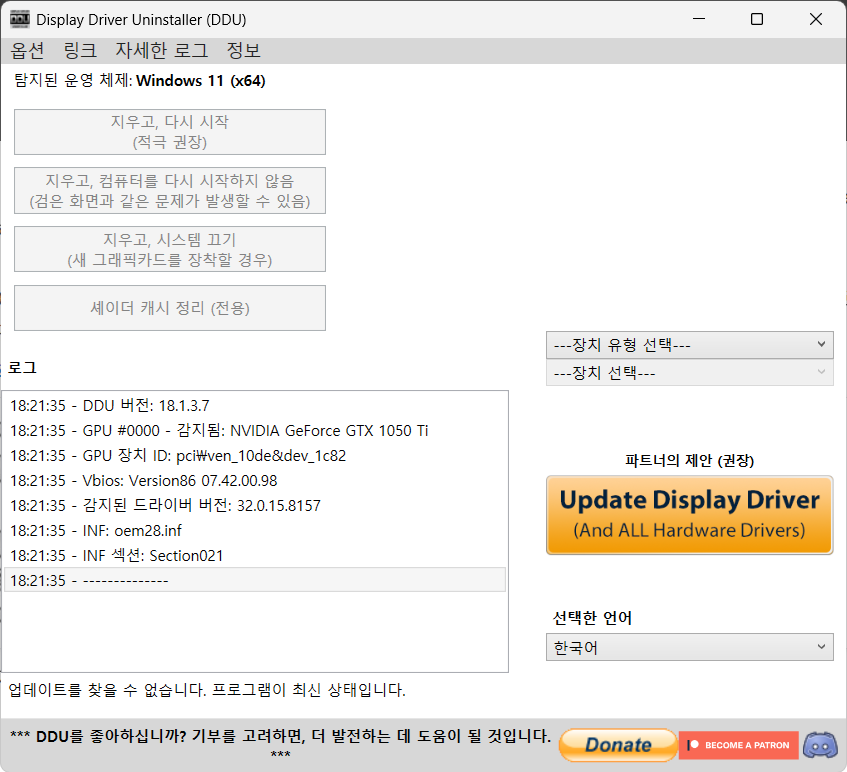Select the 감지된 드라이버 버전 log row
Image resolution: width=847 pixels, height=772 pixels.
coord(255,506)
